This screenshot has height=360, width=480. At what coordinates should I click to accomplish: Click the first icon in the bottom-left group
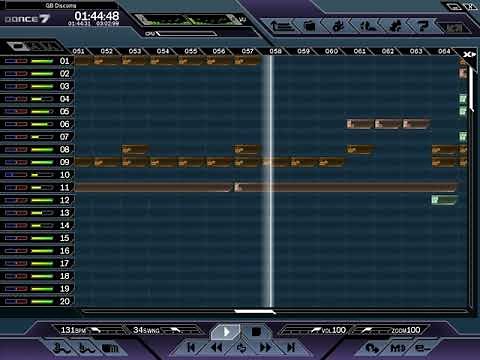tap(62, 348)
